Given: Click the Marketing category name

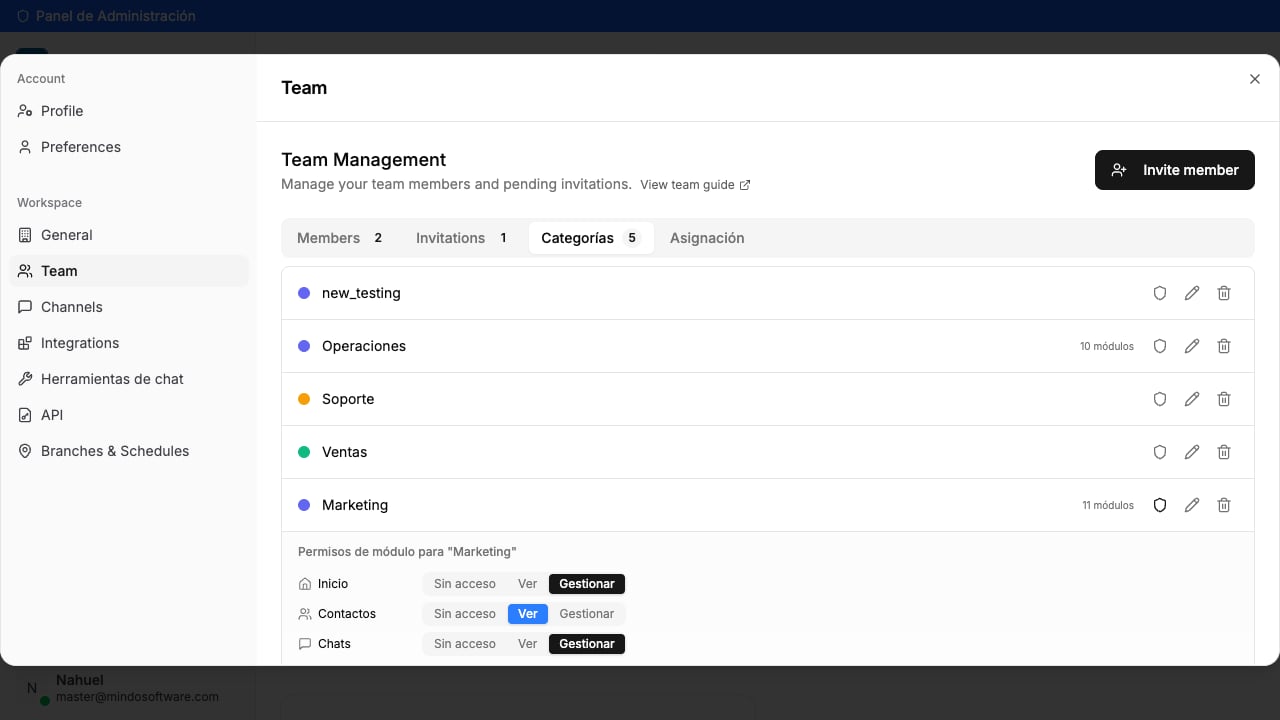Looking at the screenshot, I should [x=355, y=505].
